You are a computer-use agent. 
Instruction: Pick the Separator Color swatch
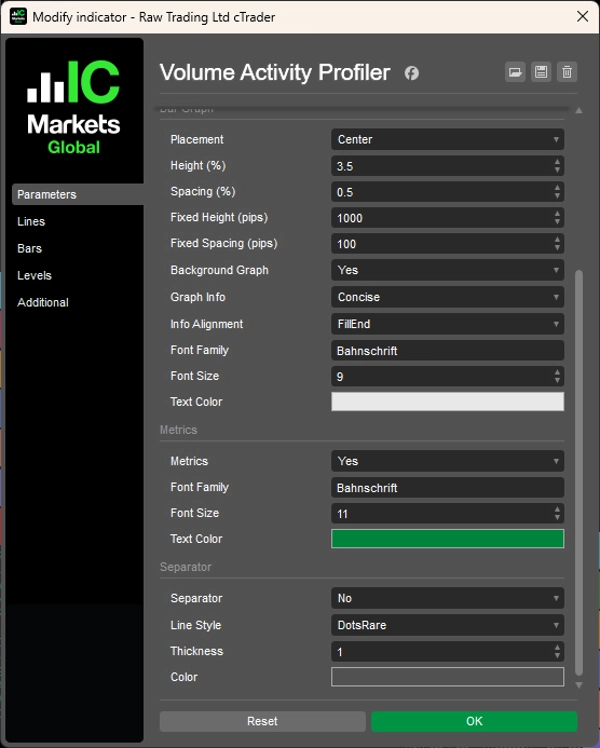click(447, 677)
